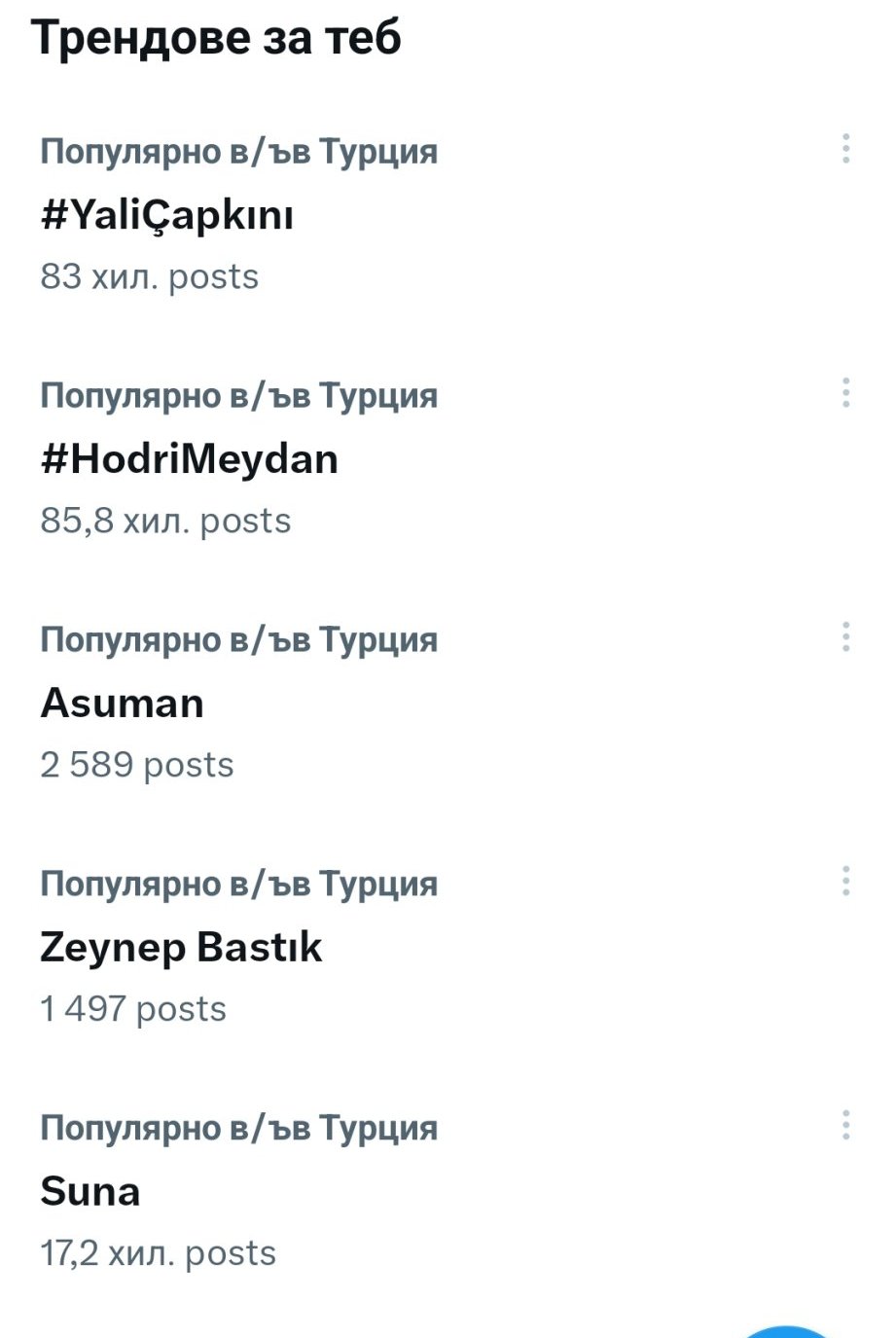Open more options for #HodriMeydan trend
896x1338 pixels.
tap(845, 393)
